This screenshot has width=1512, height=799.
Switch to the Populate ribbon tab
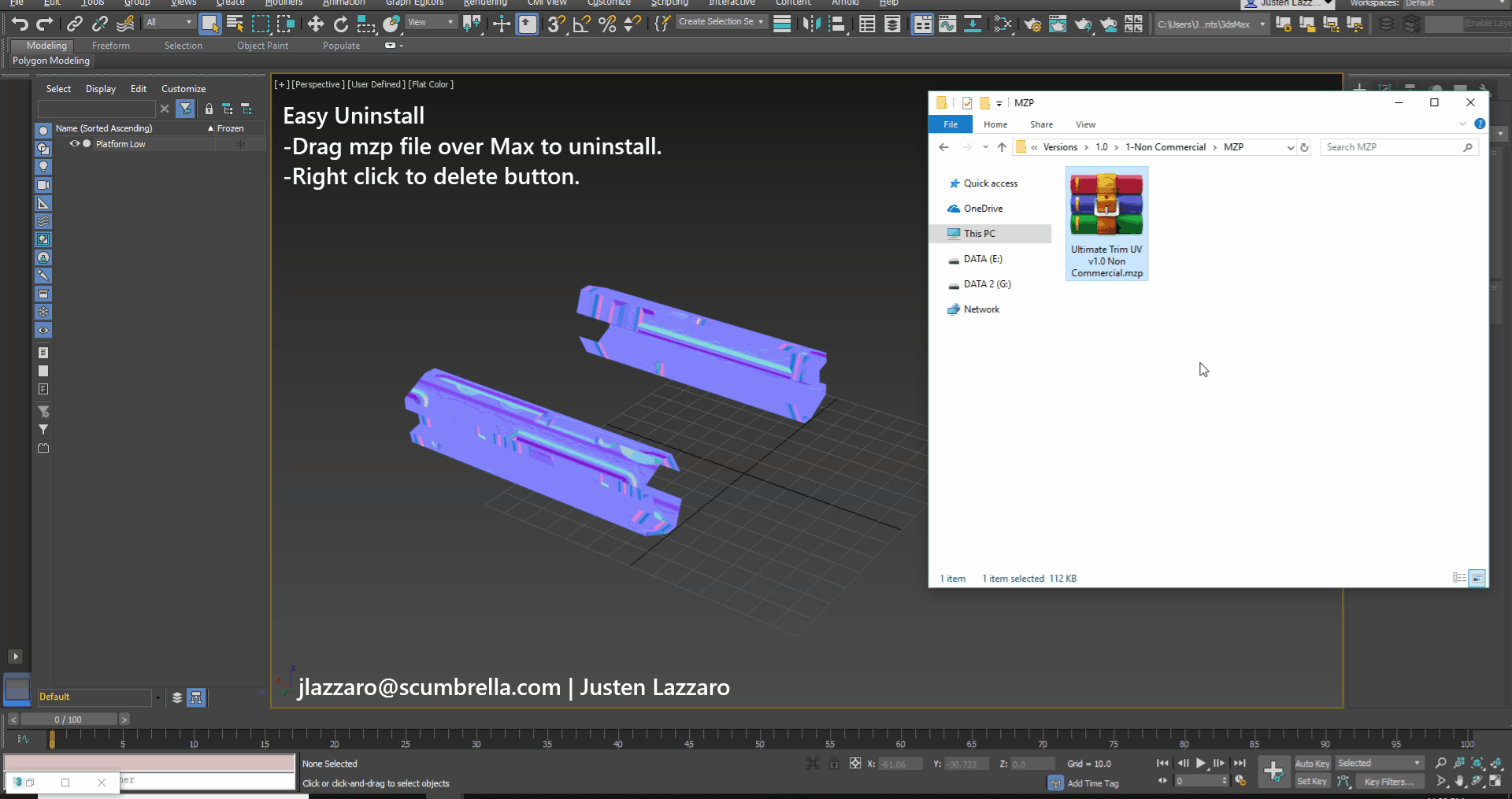pyautogui.click(x=341, y=46)
